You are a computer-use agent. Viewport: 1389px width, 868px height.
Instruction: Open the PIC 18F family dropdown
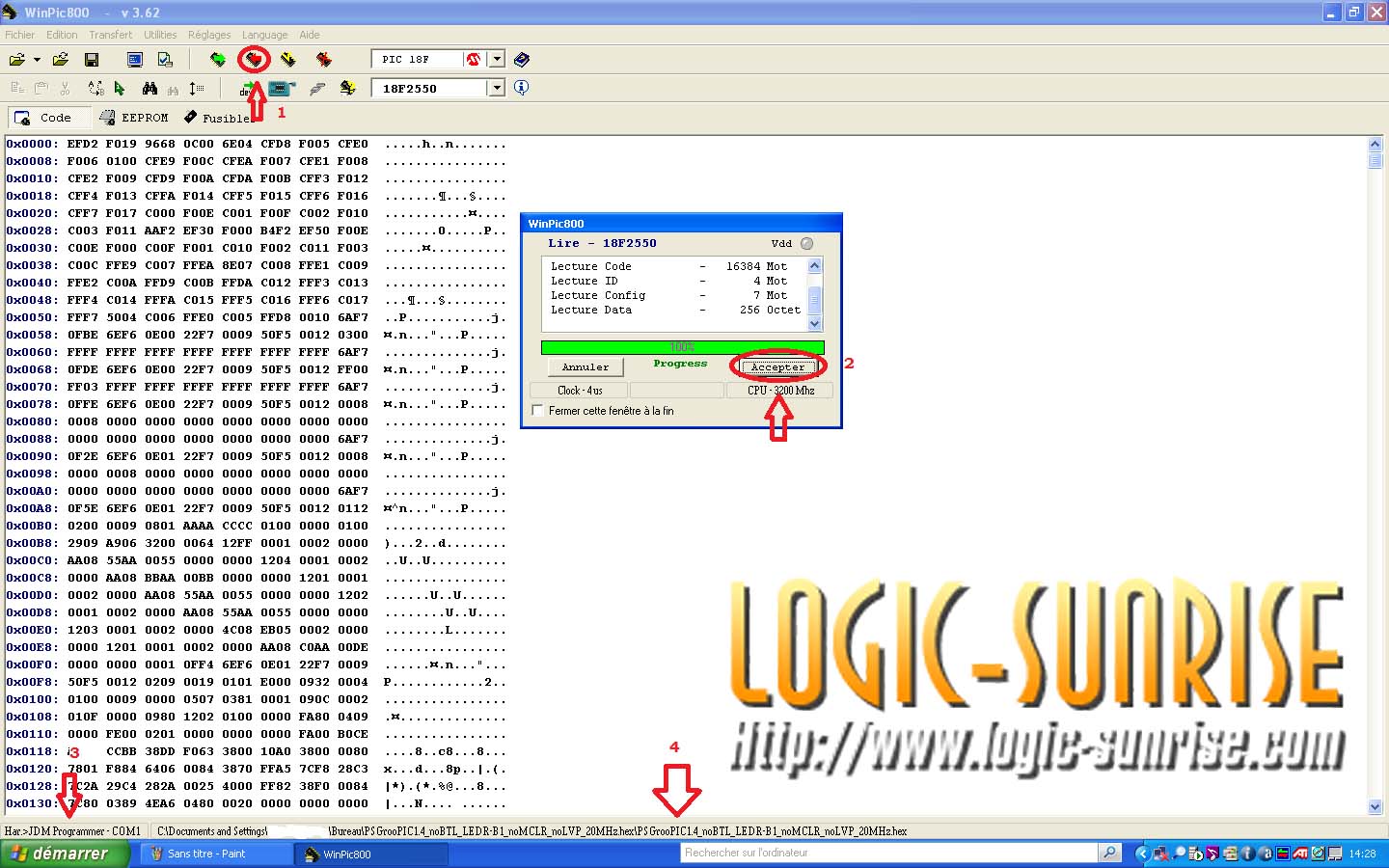click(497, 60)
